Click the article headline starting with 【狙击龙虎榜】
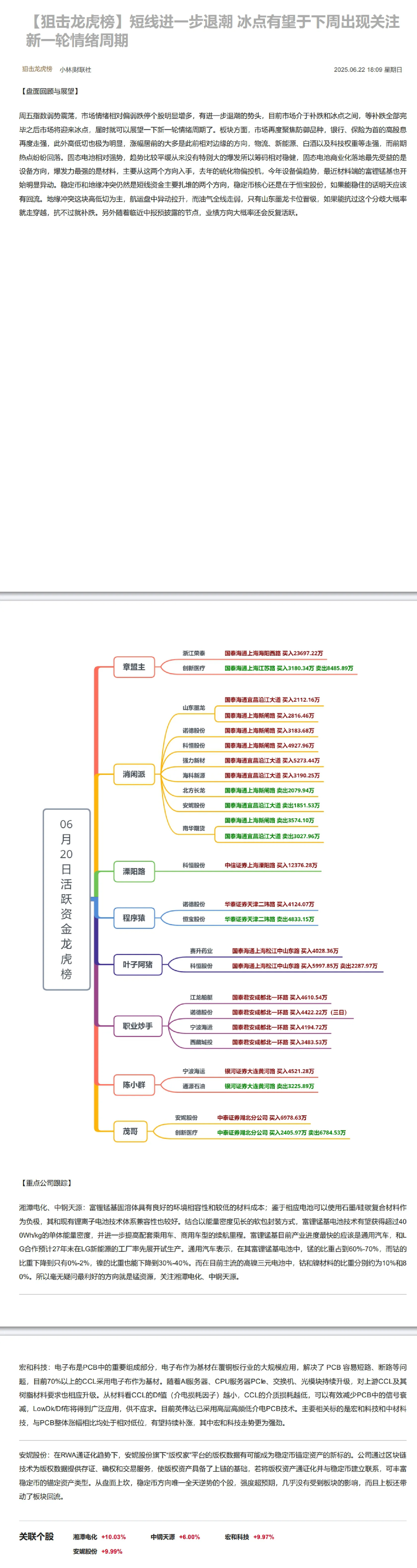The width and height of the screenshot is (417, 1568). 213,31
